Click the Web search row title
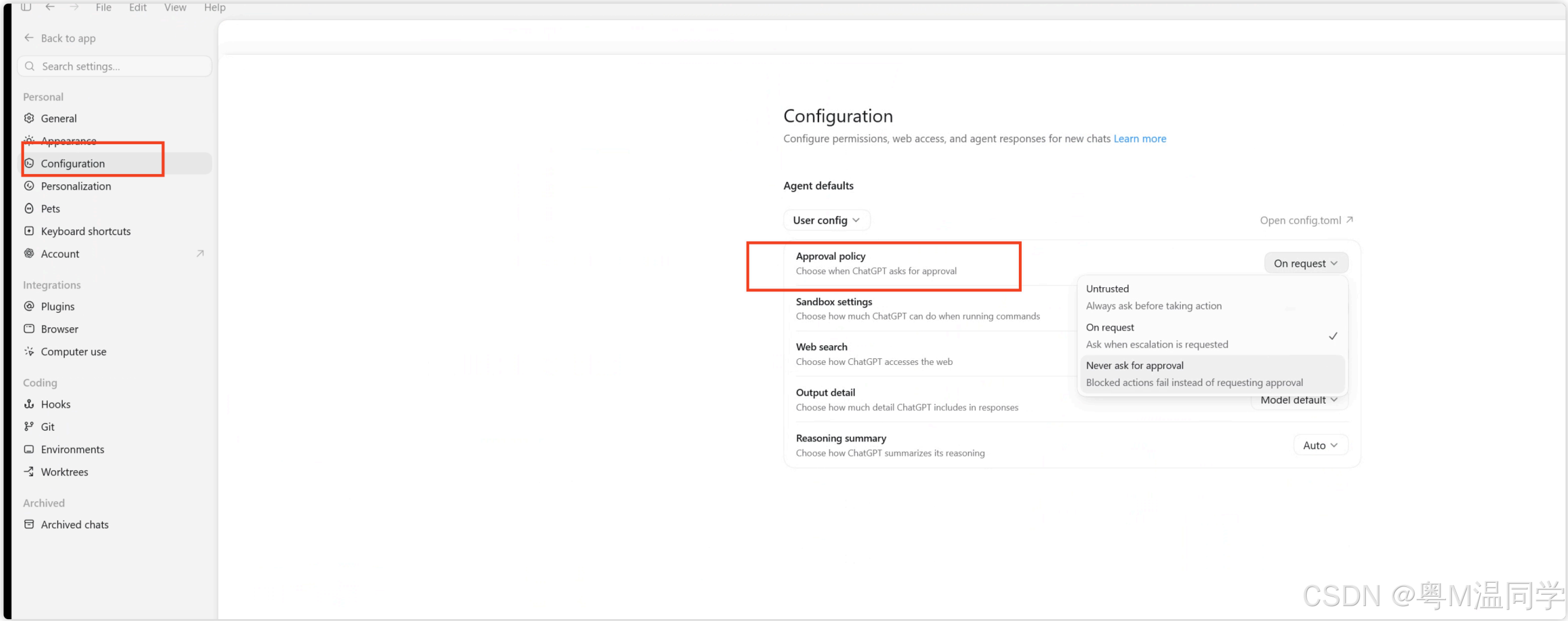Screen dimensions: 1568x621 [x=821, y=347]
